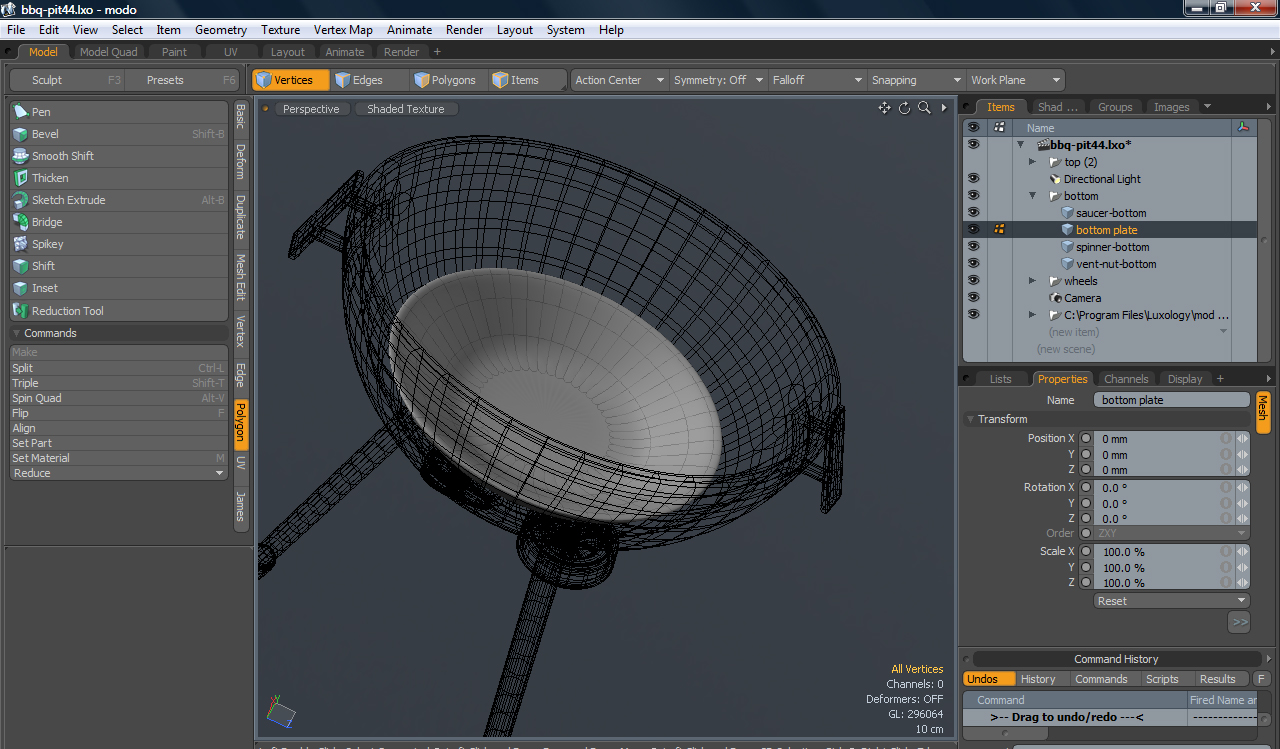Expand the top (2) group

coord(1032,162)
